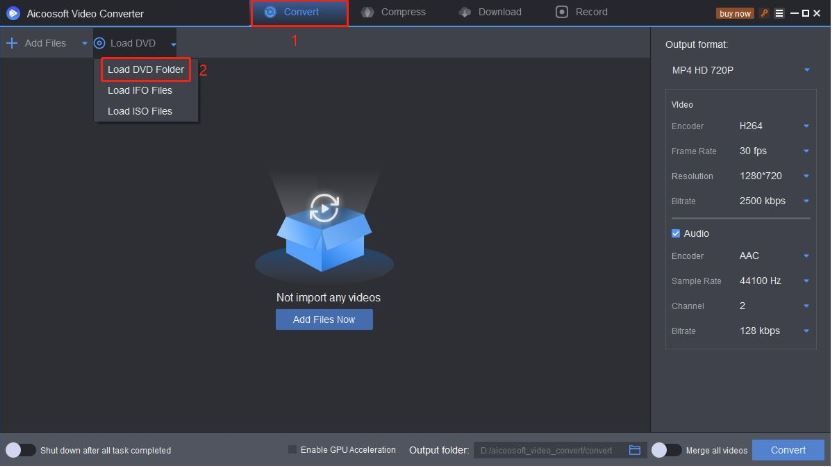
Task: Click the Add Files Now button
Action: coord(324,320)
